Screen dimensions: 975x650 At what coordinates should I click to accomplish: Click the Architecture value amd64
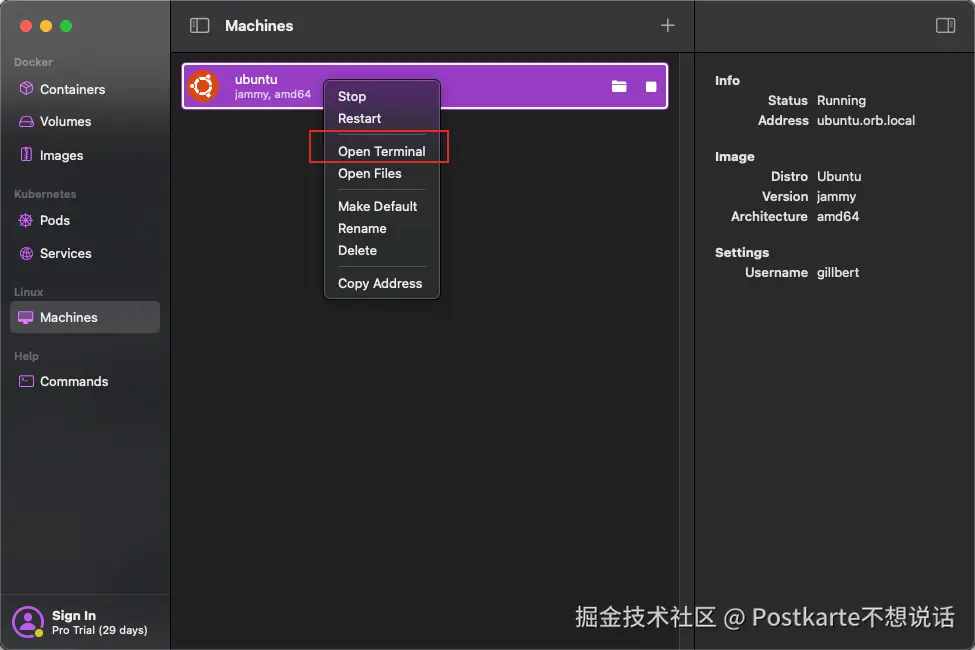(x=838, y=216)
